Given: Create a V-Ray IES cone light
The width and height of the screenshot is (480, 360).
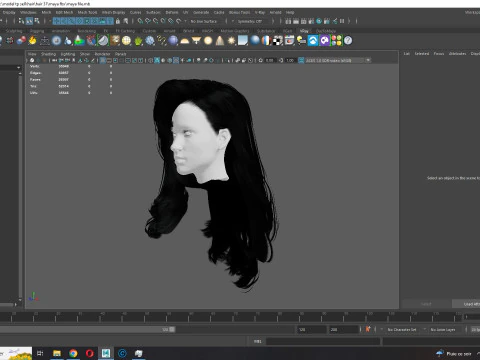Looking at the screenshot, I should [x=220, y=41].
